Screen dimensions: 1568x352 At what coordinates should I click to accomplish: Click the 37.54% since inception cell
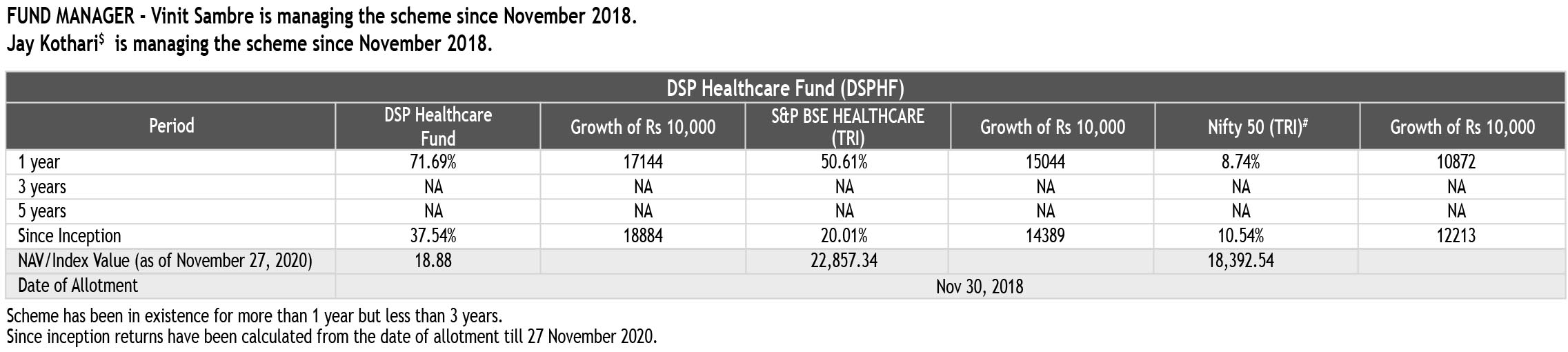point(433,236)
